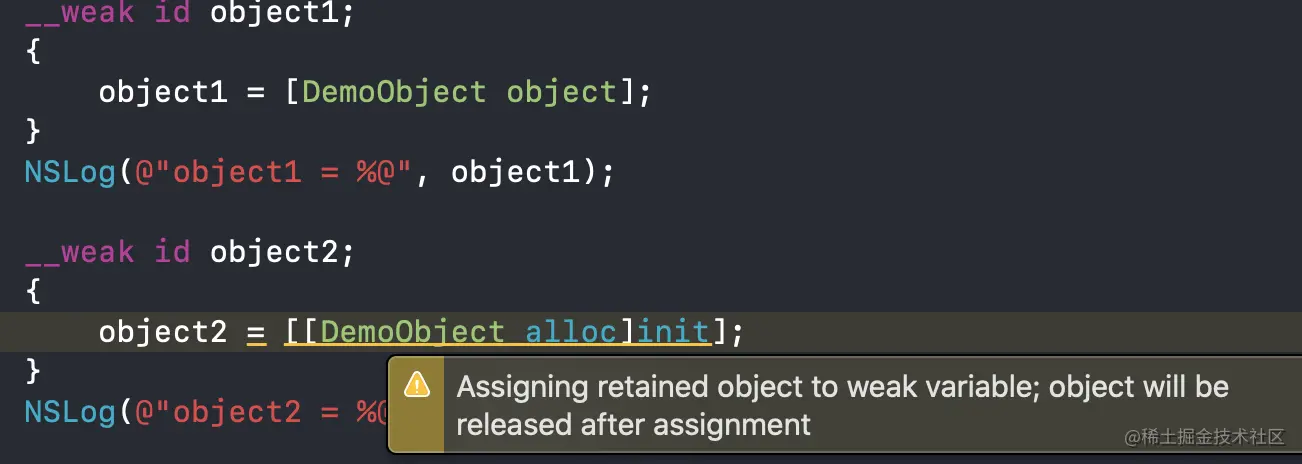Click the second NSLog call
The image size is (1302, 464).
[70, 411]
